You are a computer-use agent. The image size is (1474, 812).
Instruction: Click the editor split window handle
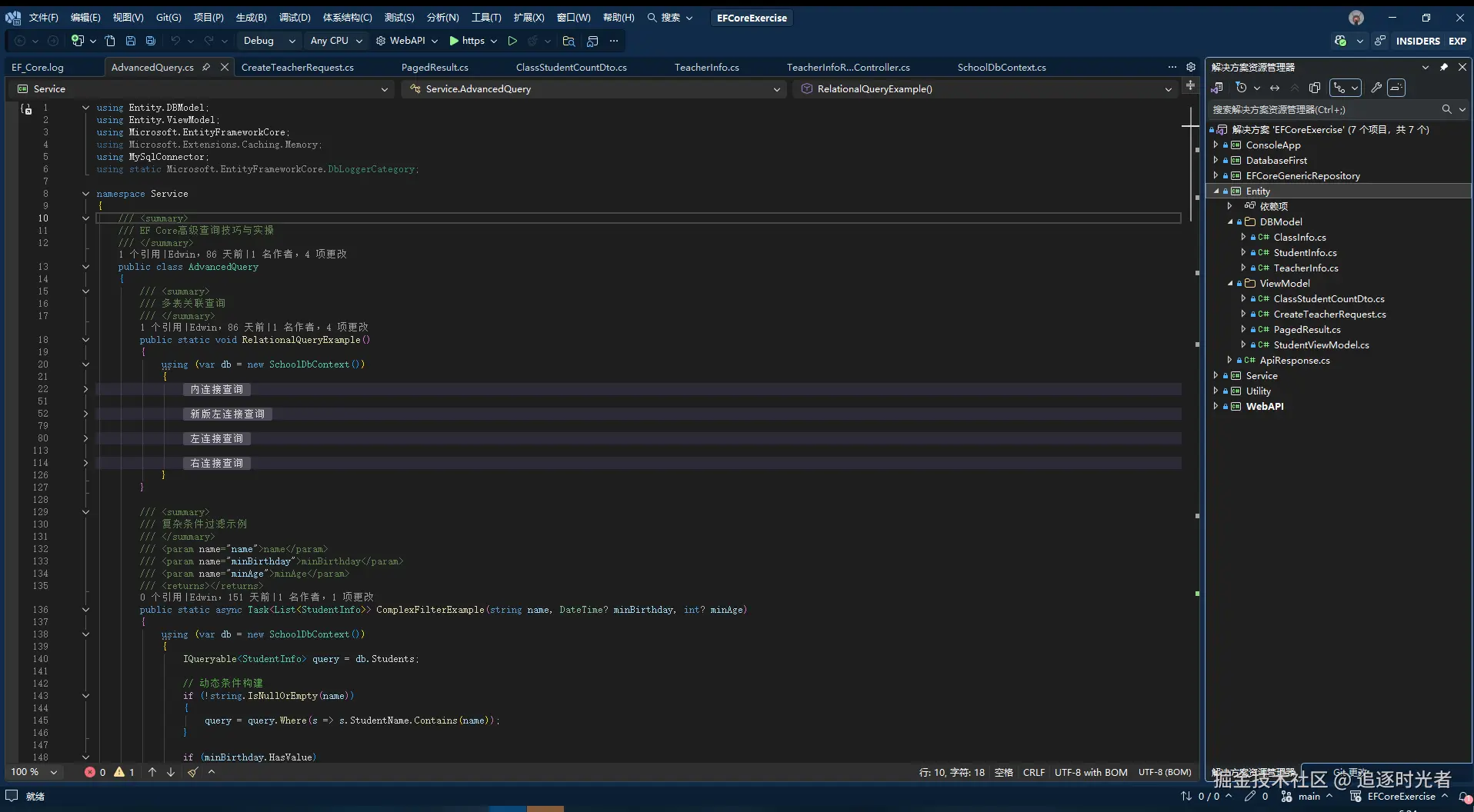pos(1191,85)
